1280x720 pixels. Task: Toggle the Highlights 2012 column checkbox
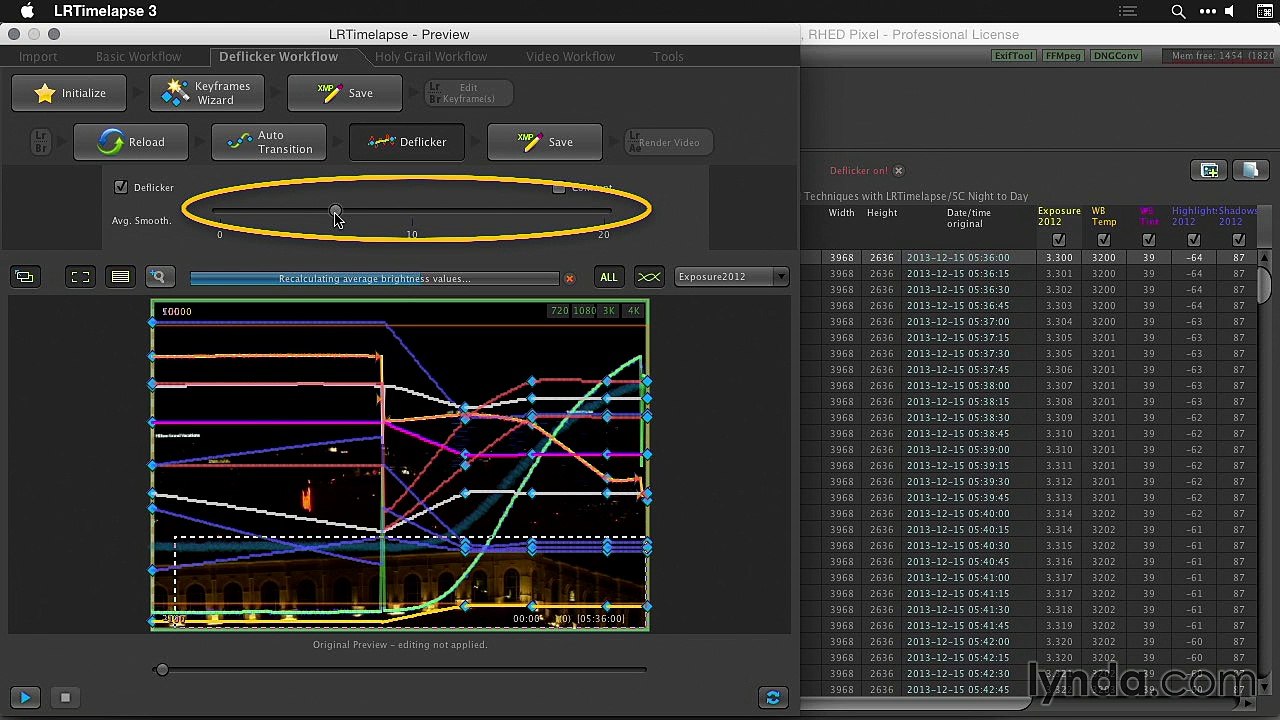pos(1194,240)
